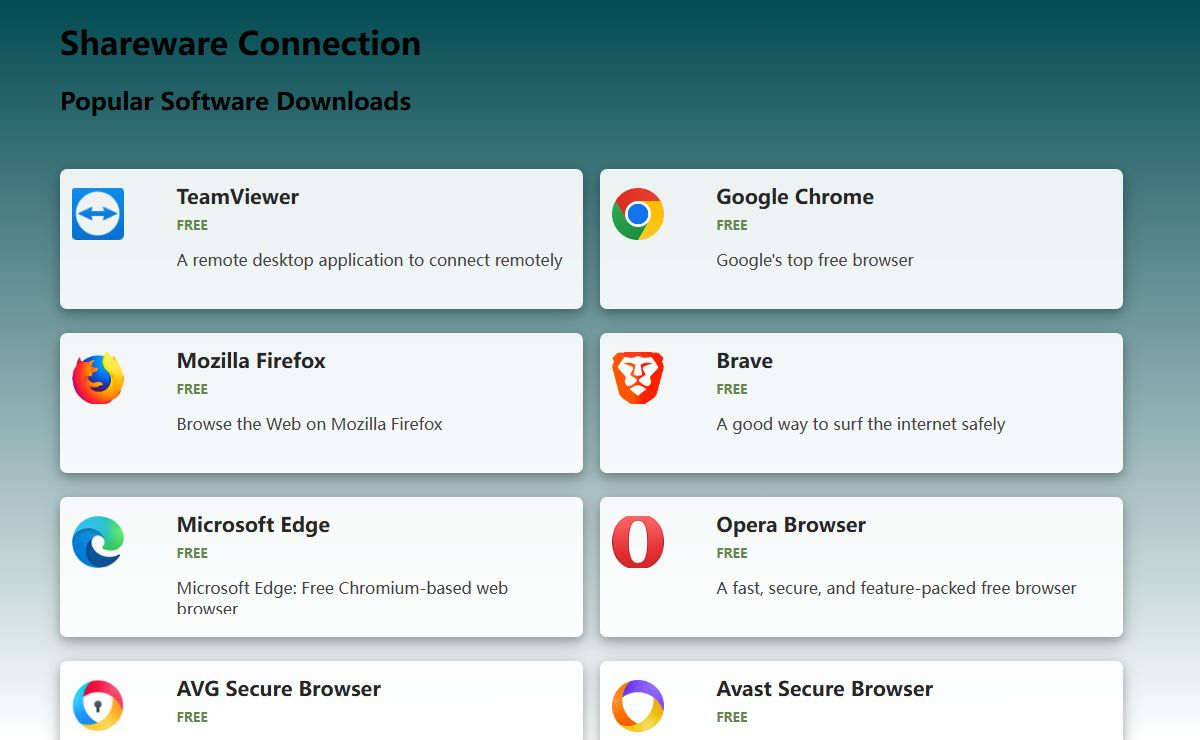Click the Shareware Connection site heading
The image size is (1200, 740).
(x=241, y=43)
